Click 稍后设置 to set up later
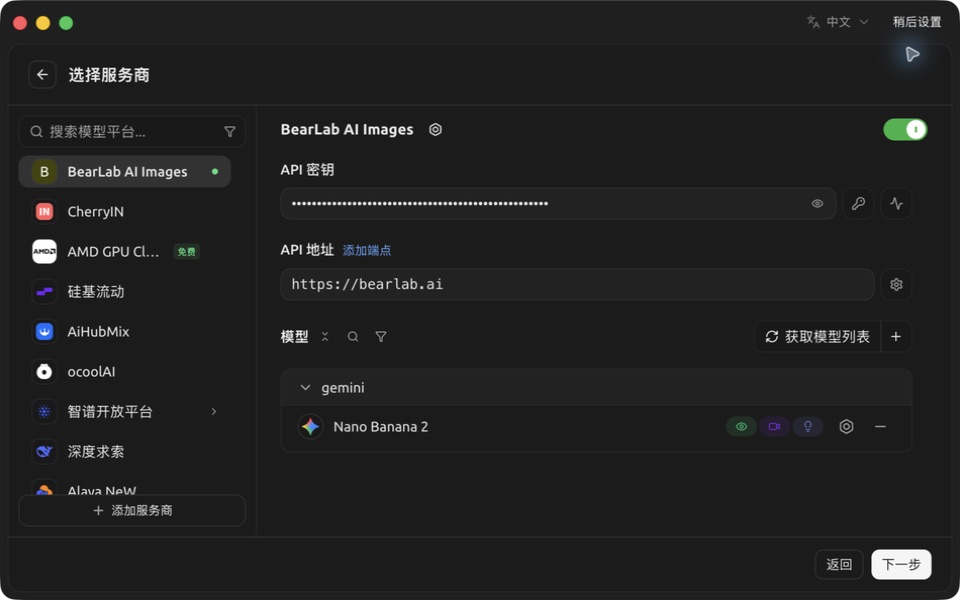This screenshot has height=600, width=960. [917, 22]
